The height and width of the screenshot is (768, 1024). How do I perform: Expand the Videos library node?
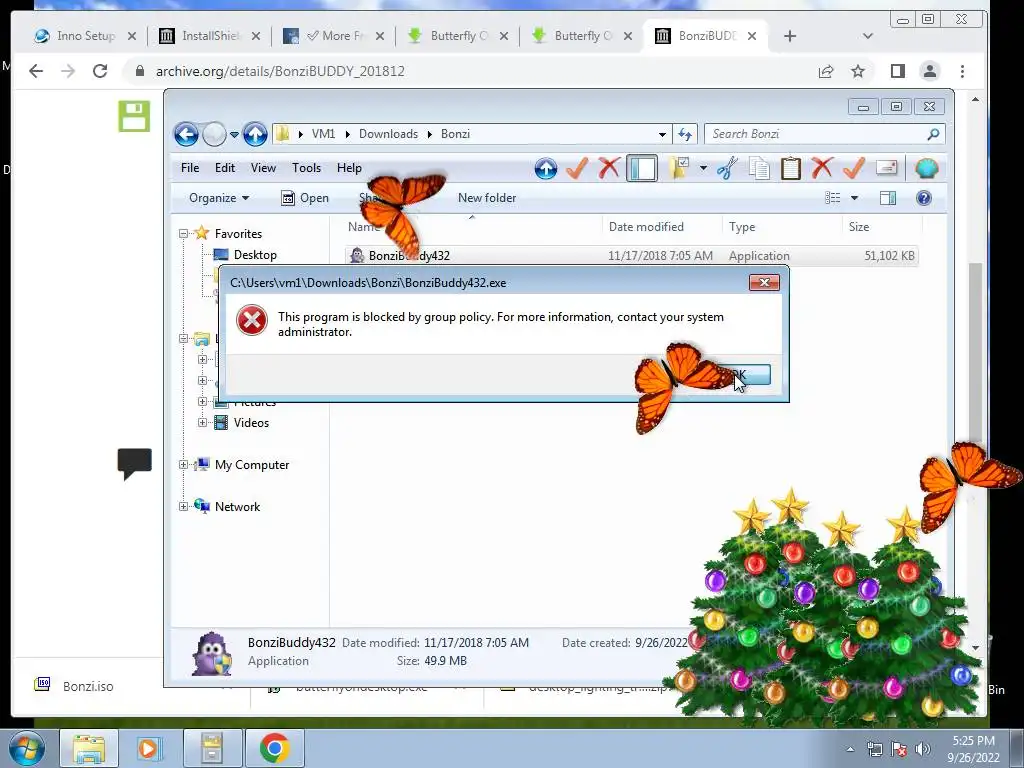tap(202, 423)
